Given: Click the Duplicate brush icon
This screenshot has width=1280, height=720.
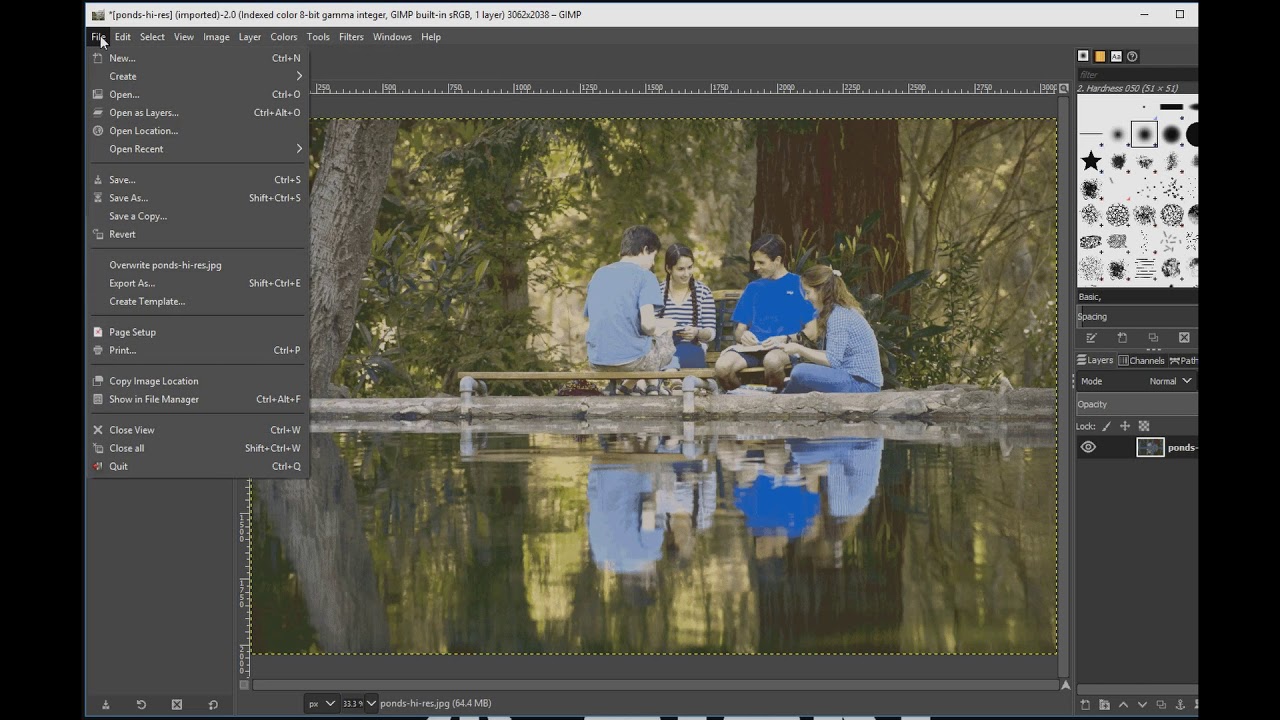Looking at the screenshot, I should pos(1153,338).
